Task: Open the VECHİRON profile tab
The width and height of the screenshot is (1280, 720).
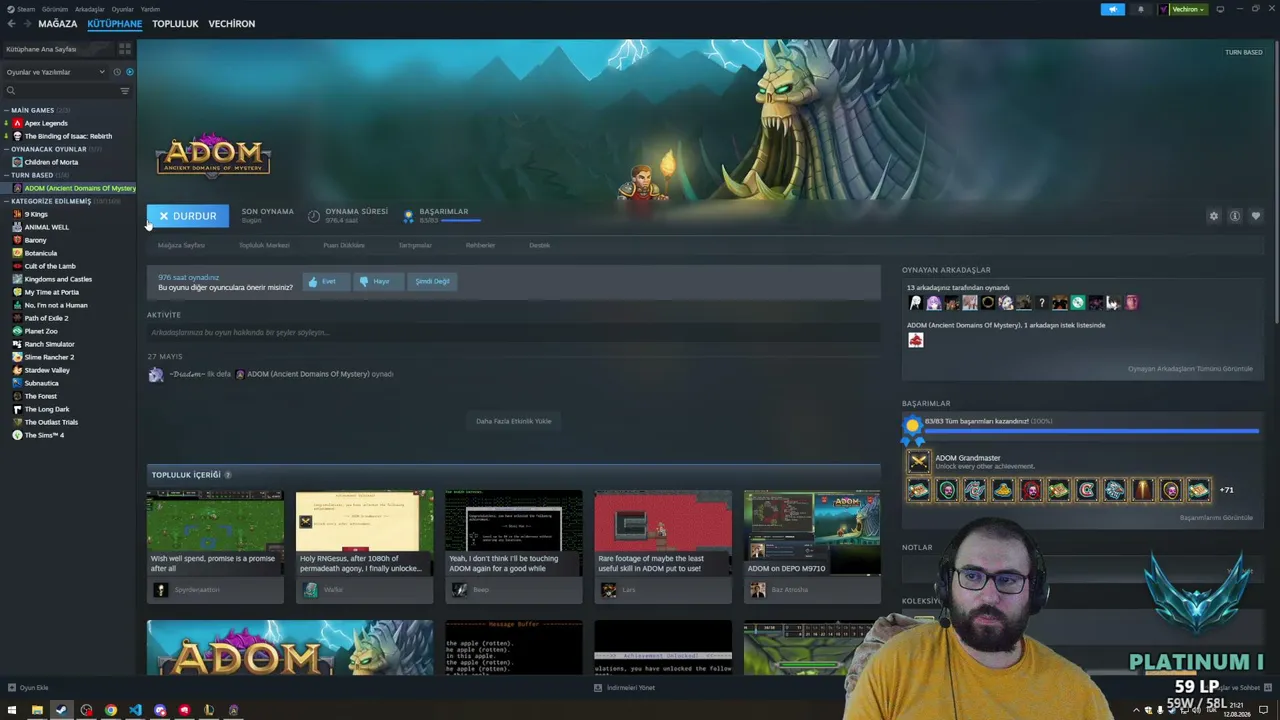Action: [x=232, y=24]
